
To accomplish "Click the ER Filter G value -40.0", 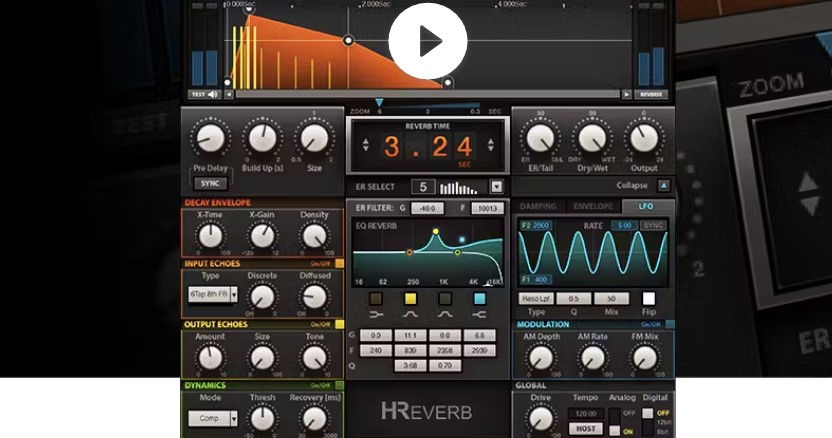I will pos(427,209).
